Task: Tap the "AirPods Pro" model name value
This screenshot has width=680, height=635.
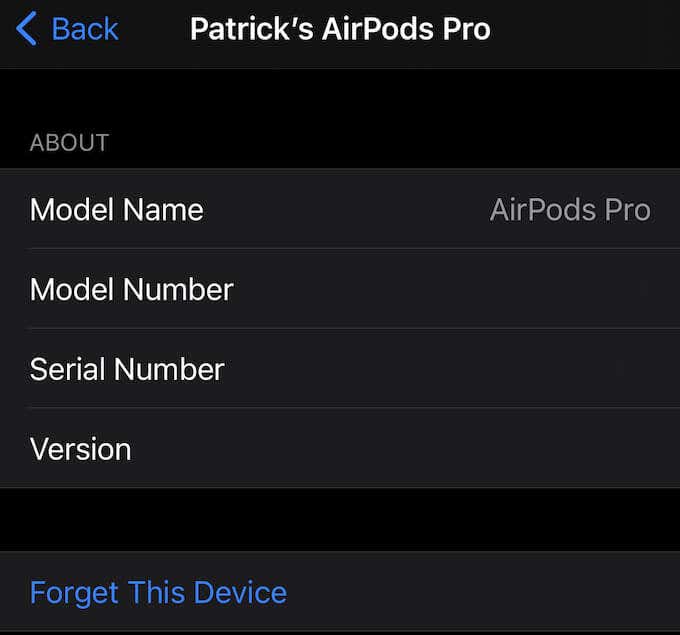Action: coord(570,209)
